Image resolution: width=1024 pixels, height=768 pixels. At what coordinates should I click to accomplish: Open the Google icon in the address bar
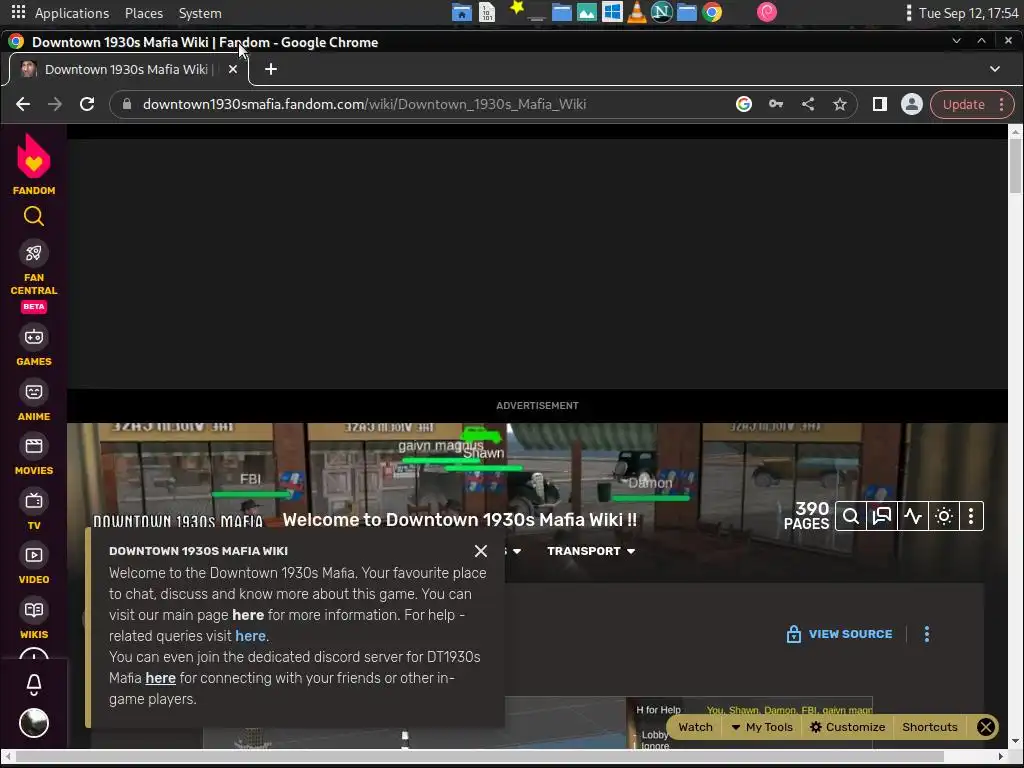point(744,104)
